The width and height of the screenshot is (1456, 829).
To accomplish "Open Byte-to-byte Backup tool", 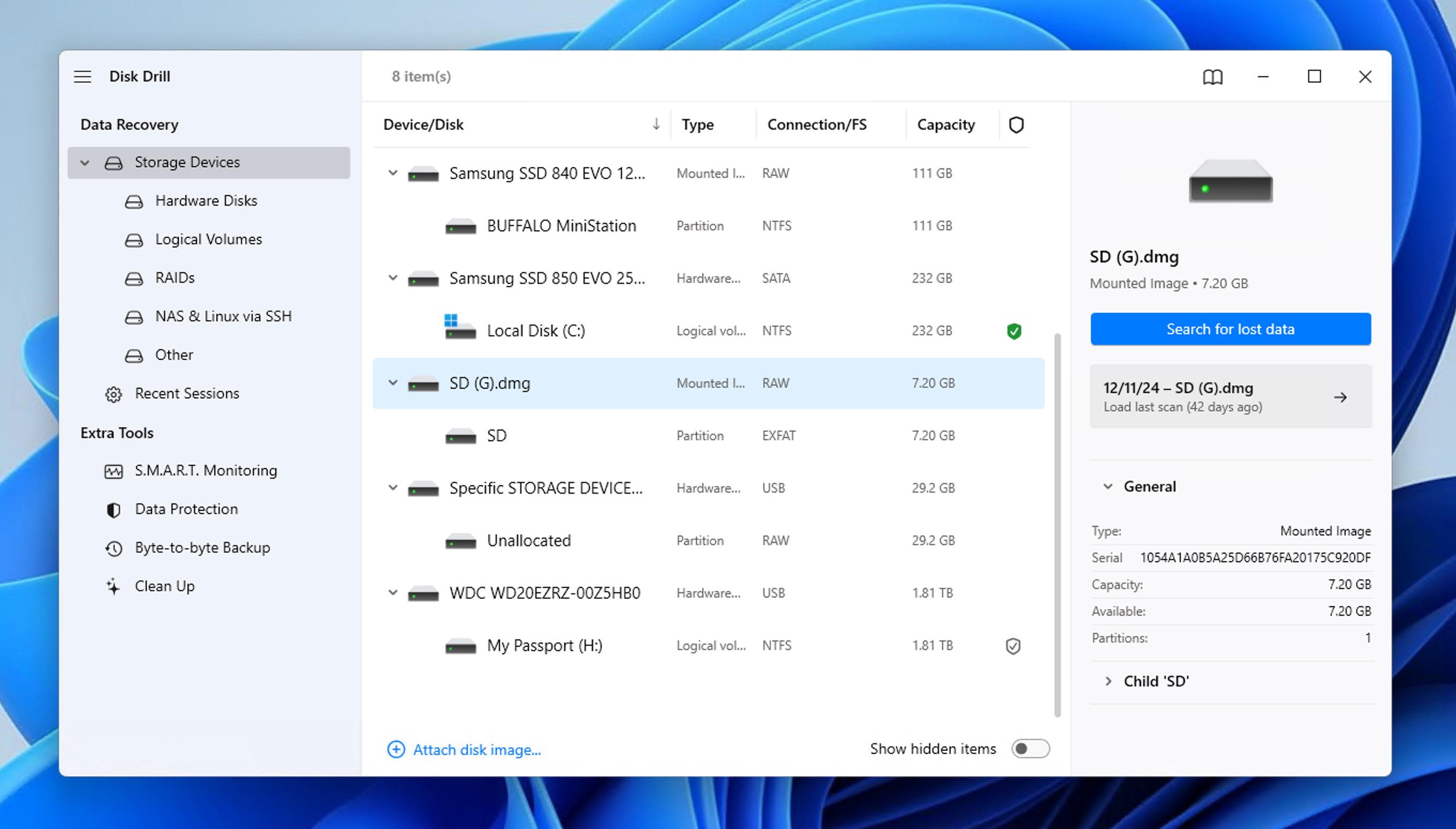I will point(208,548).
